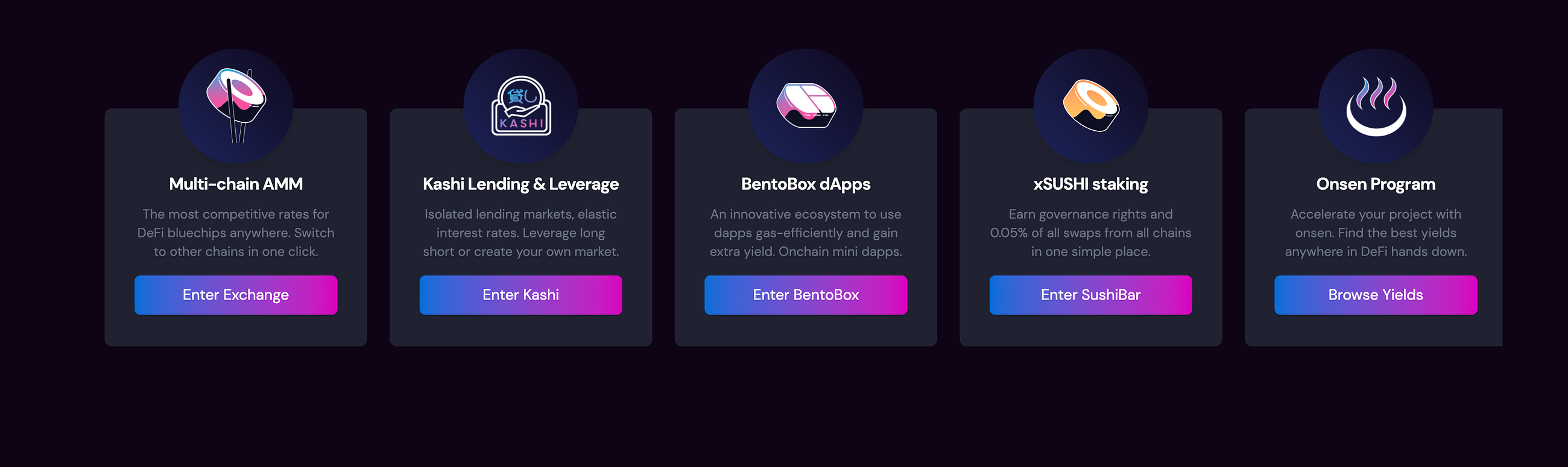Click the Multi-chain AMM heading

[x=236, y=184]
